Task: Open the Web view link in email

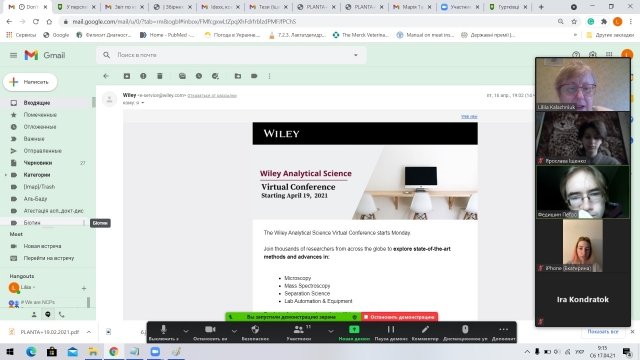Action: coord(469,117)
